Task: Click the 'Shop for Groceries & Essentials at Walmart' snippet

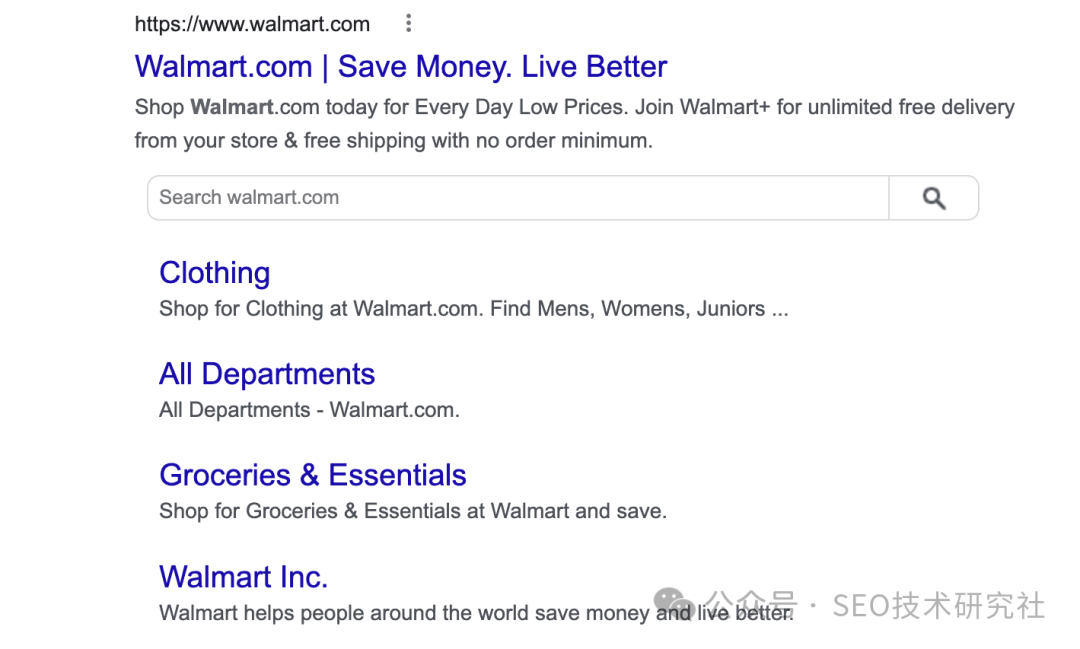Action: point(412,511)
